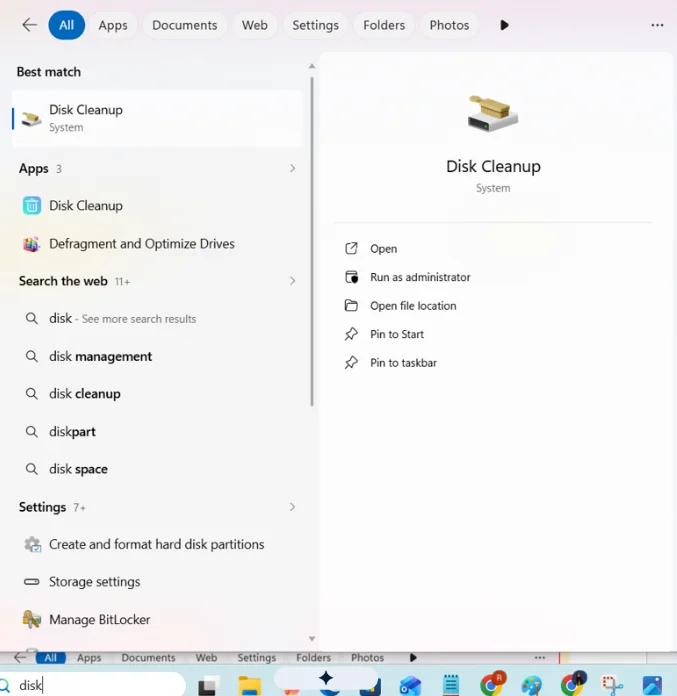The height and width of the screenshot is (696, 677).
Task: Launch Disk Cleanup app with blue trash icon
Action: 158,206
